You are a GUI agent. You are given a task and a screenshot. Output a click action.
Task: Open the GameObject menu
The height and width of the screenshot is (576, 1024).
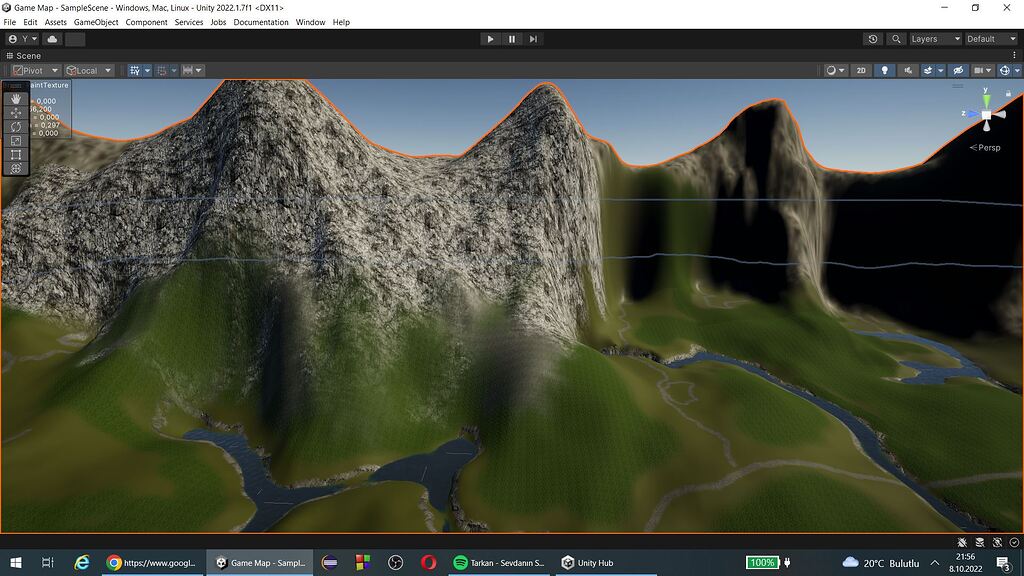tap(95, 21)
